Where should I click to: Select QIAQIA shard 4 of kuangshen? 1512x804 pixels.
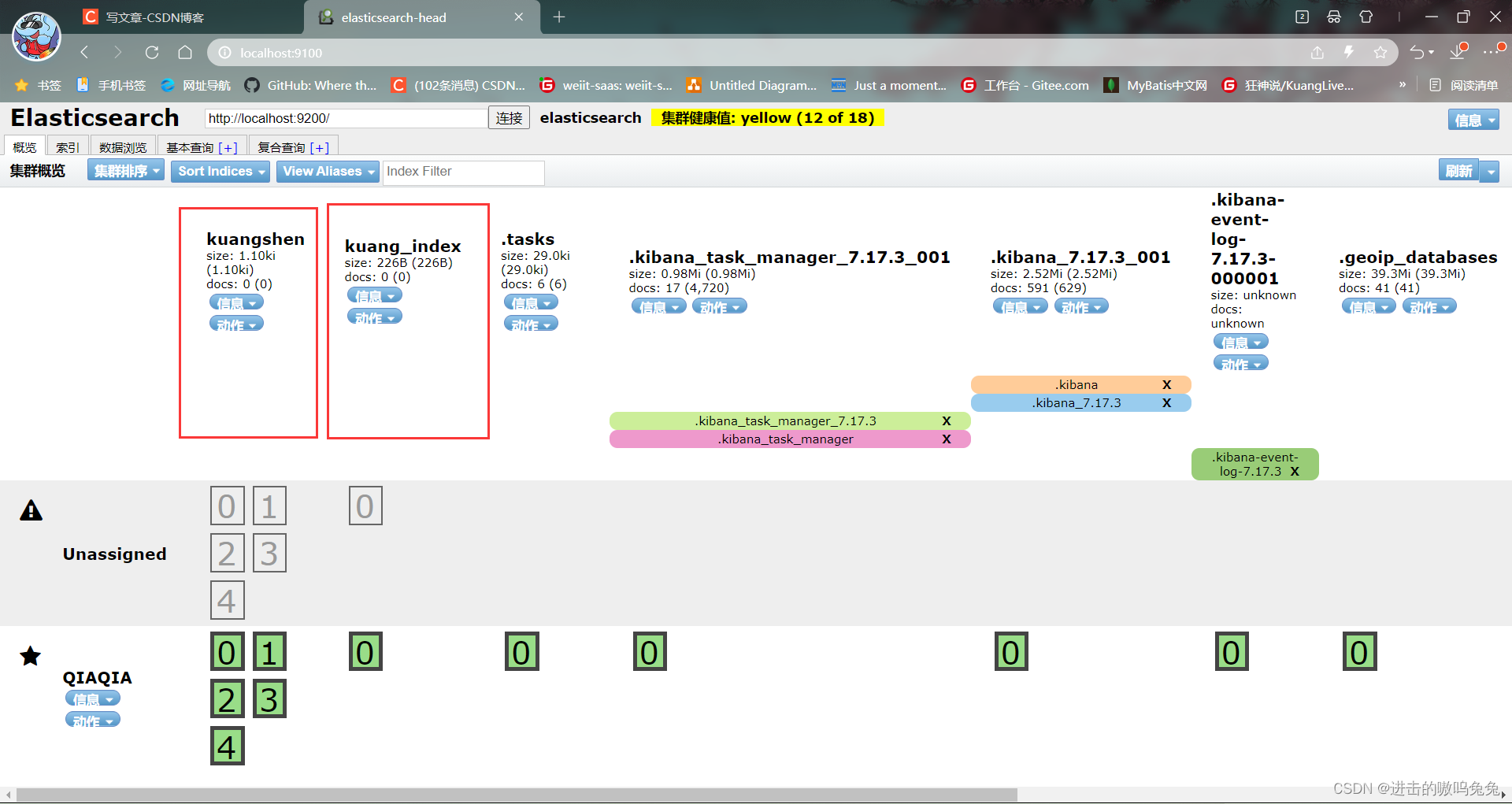pos(227,747)
